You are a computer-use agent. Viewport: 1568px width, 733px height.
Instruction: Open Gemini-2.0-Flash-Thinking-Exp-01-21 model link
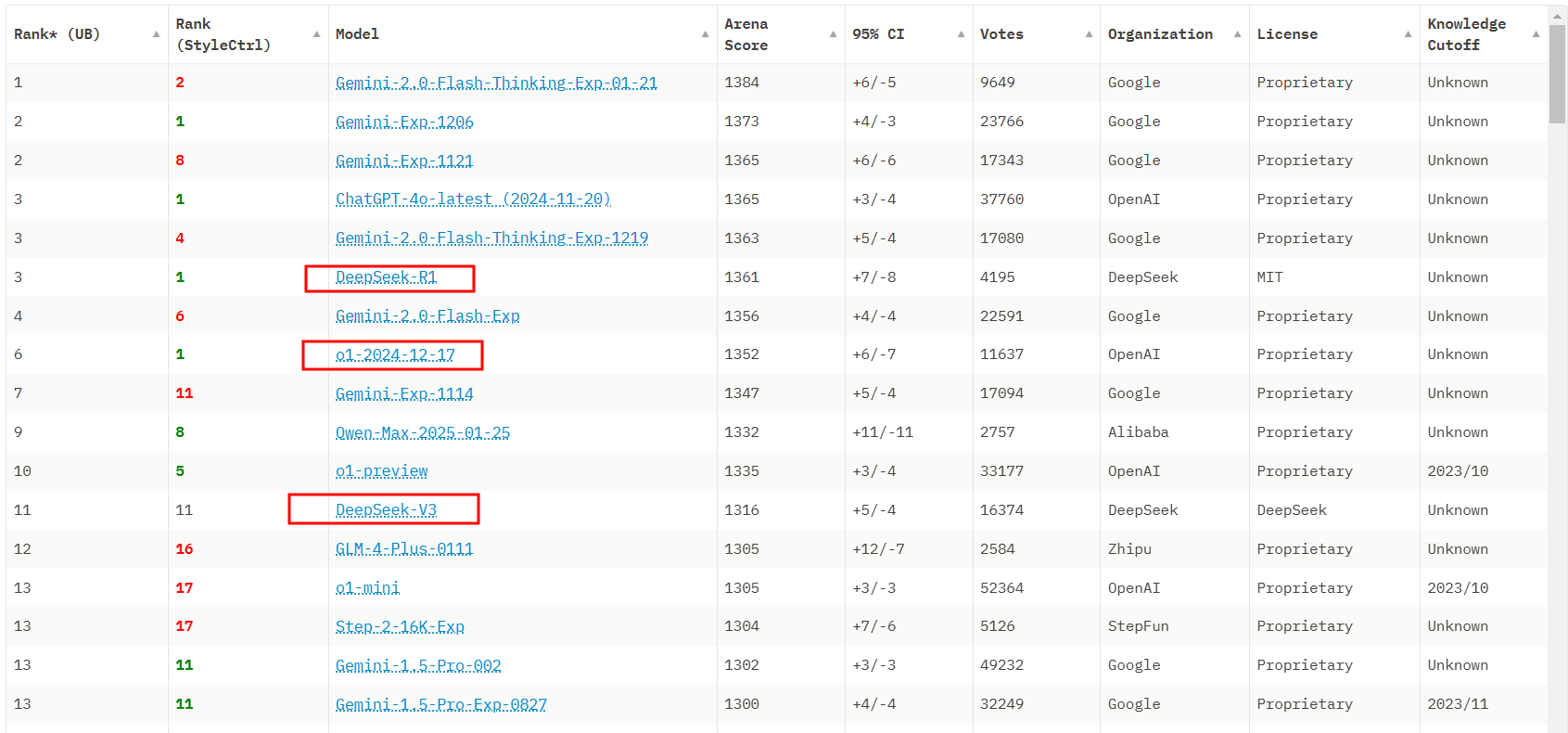[x=496, y=84]
